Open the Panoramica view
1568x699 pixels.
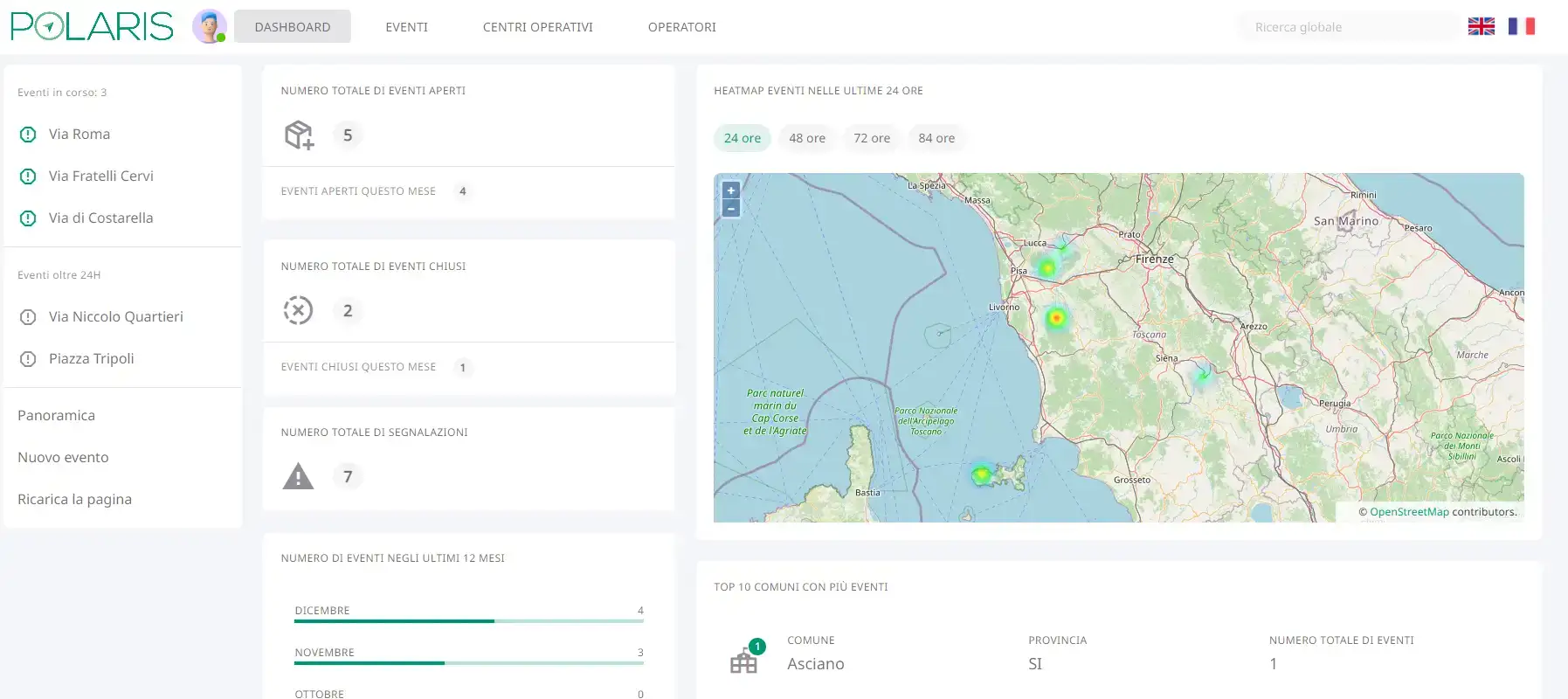(x=56, y=415)
